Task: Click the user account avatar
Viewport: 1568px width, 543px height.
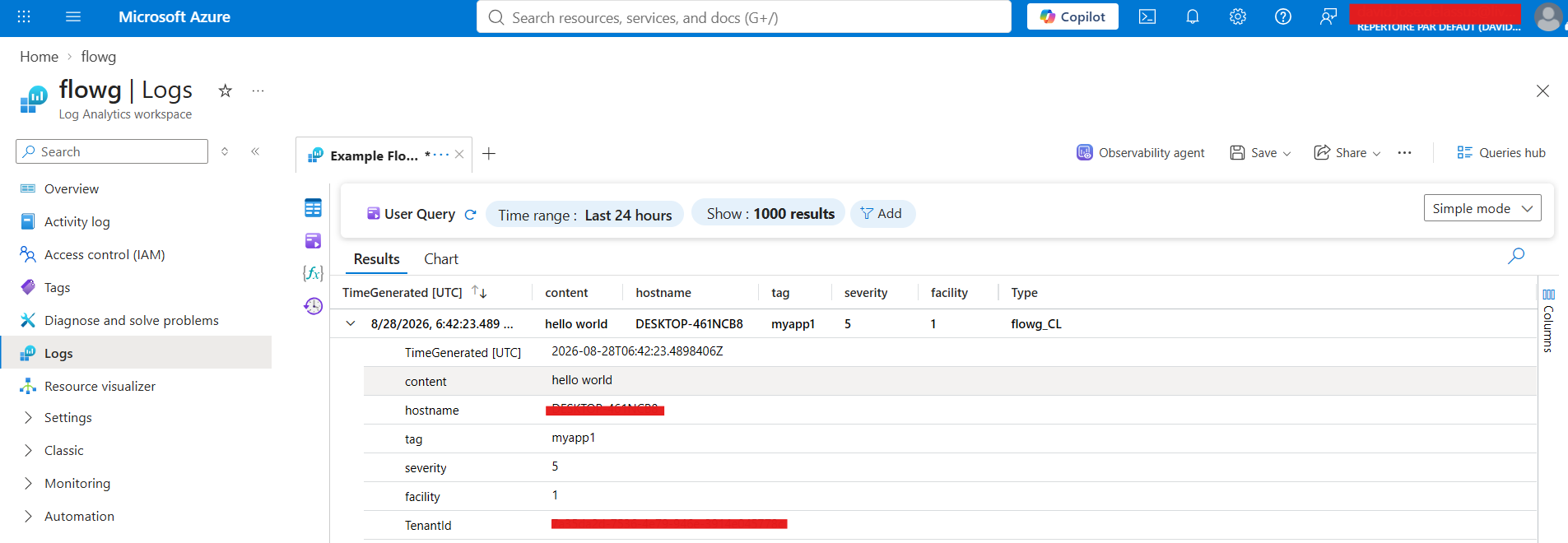Action: pyautogui.click(x=1548, y=16)
